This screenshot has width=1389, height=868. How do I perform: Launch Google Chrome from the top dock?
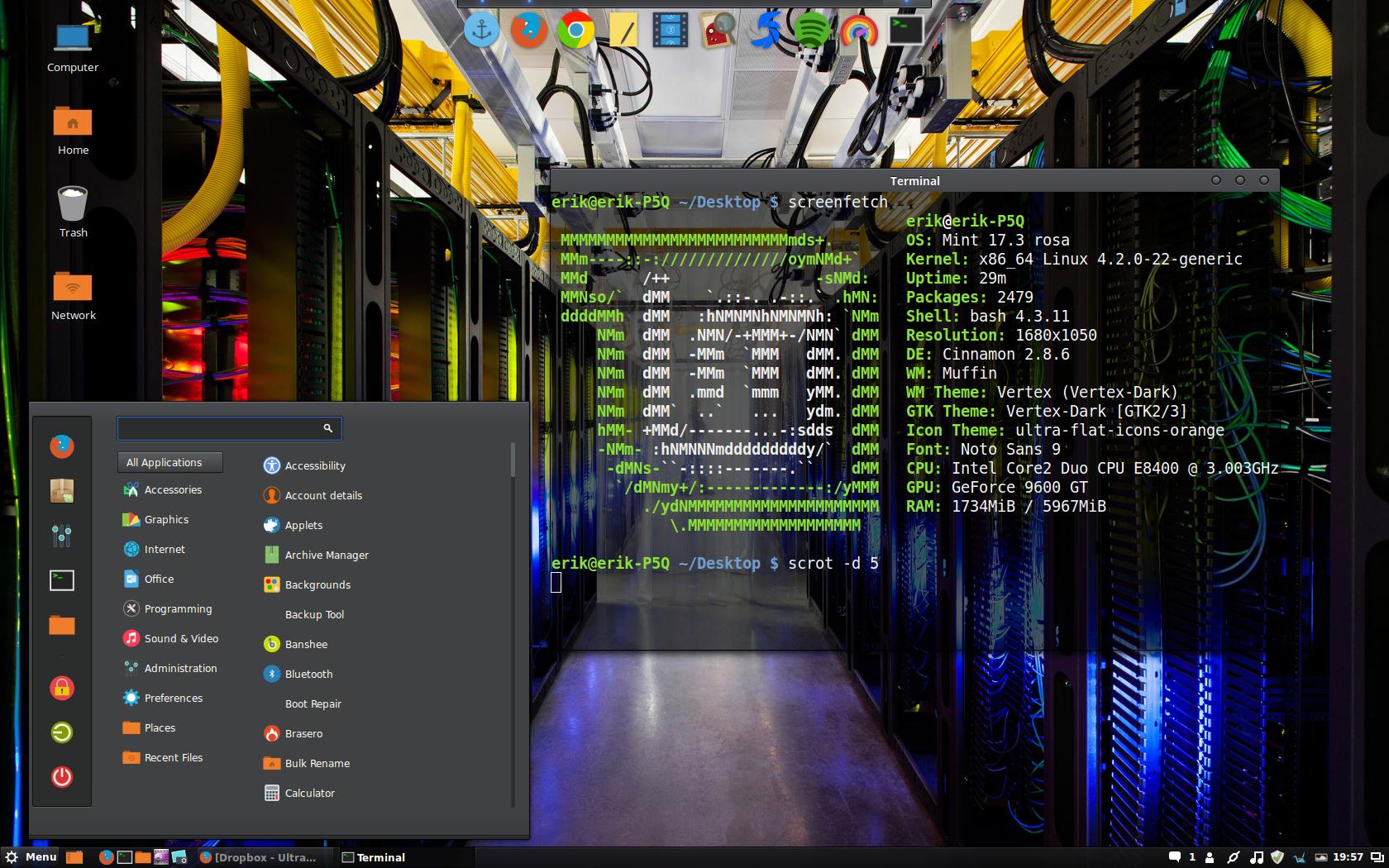point(577,30)
